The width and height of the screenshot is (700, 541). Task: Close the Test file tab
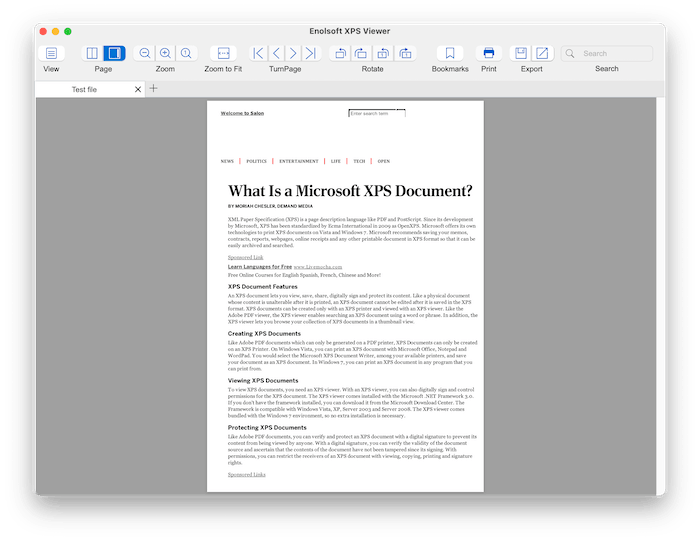(138, 90)
